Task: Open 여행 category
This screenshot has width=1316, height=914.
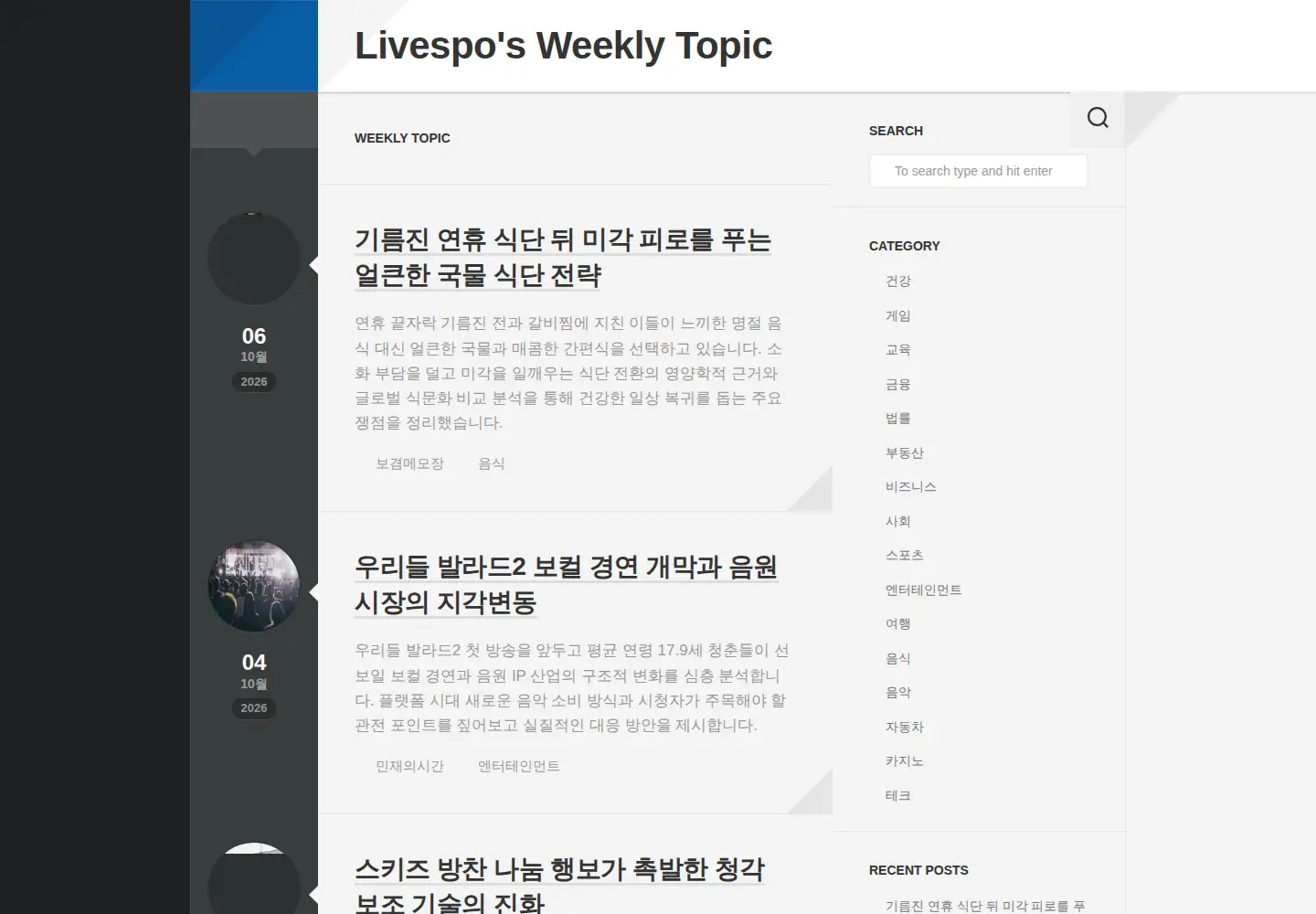Action: (898, 623)
